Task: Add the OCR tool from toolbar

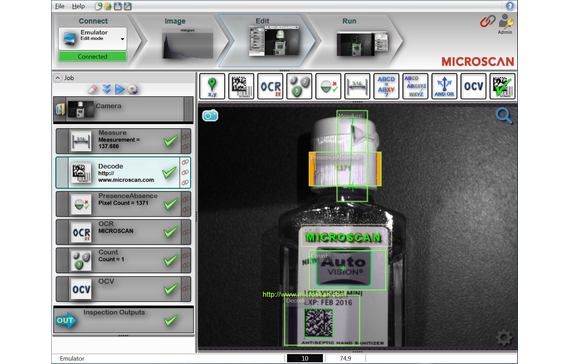Action: tap(270, 86)
